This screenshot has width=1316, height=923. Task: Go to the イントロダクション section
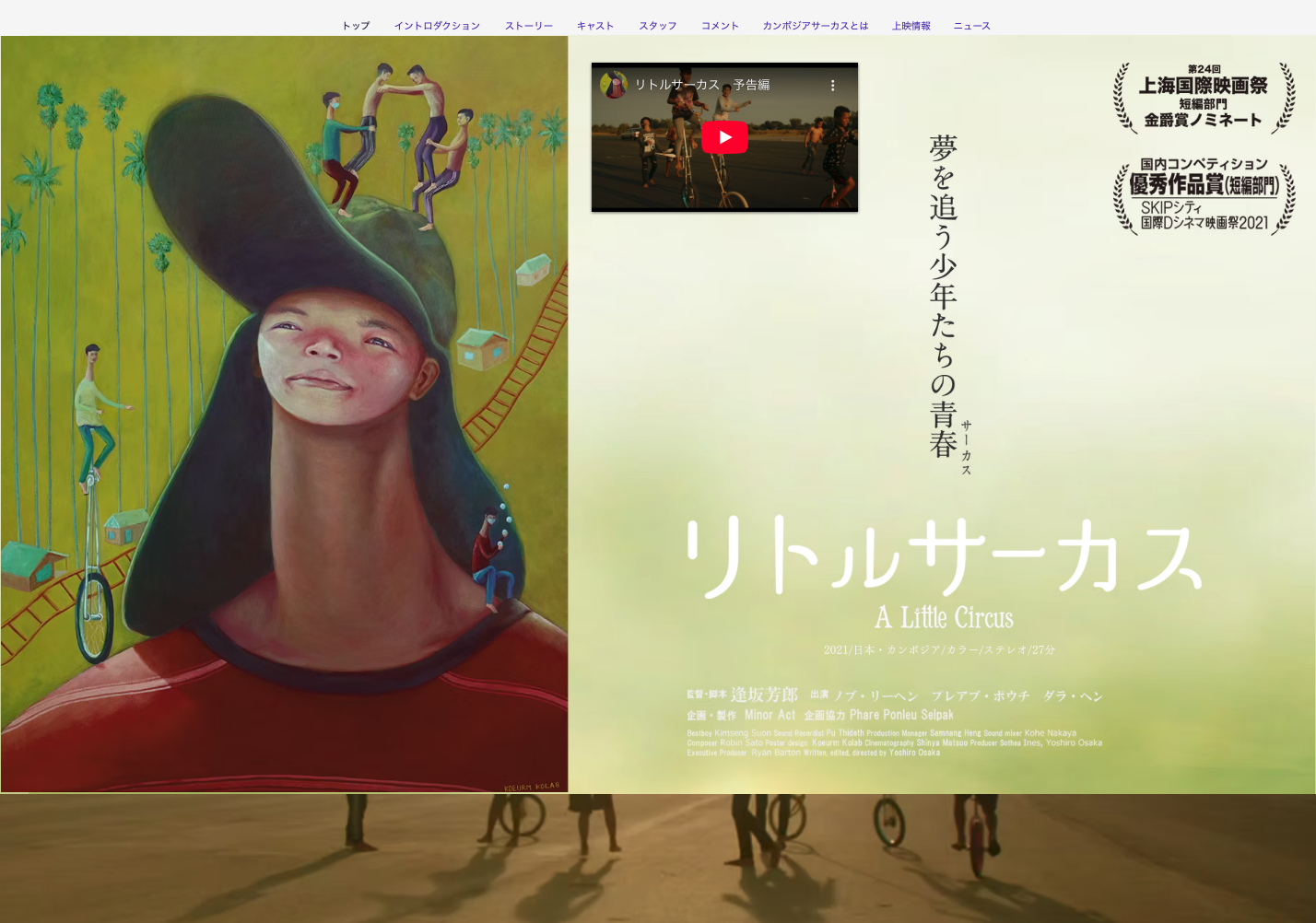click(x=437, y=26)
